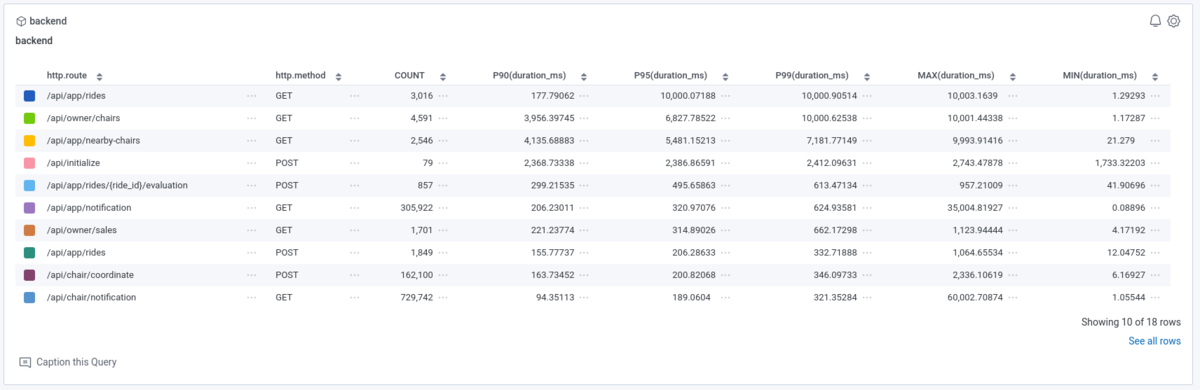Sort by MAX(duration_ms) column arrows
The height and width of the screenshot is (390, 1200).
click(1012, 76)
